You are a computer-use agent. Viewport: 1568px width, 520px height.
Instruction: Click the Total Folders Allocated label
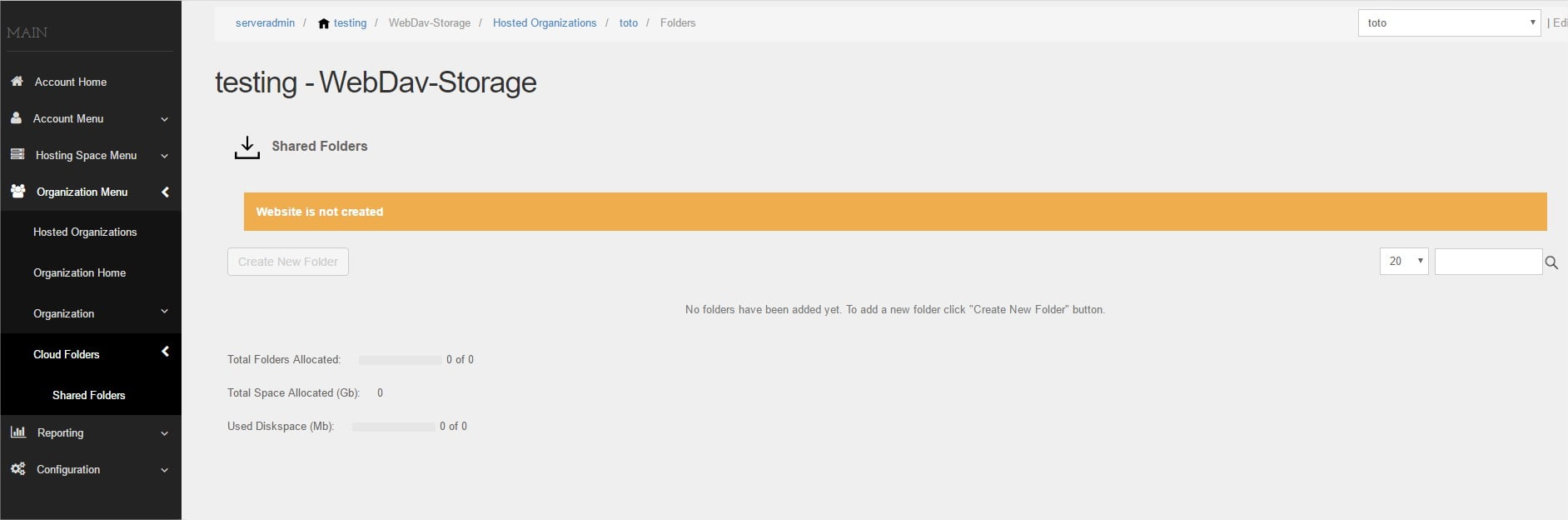pos(284,359)
